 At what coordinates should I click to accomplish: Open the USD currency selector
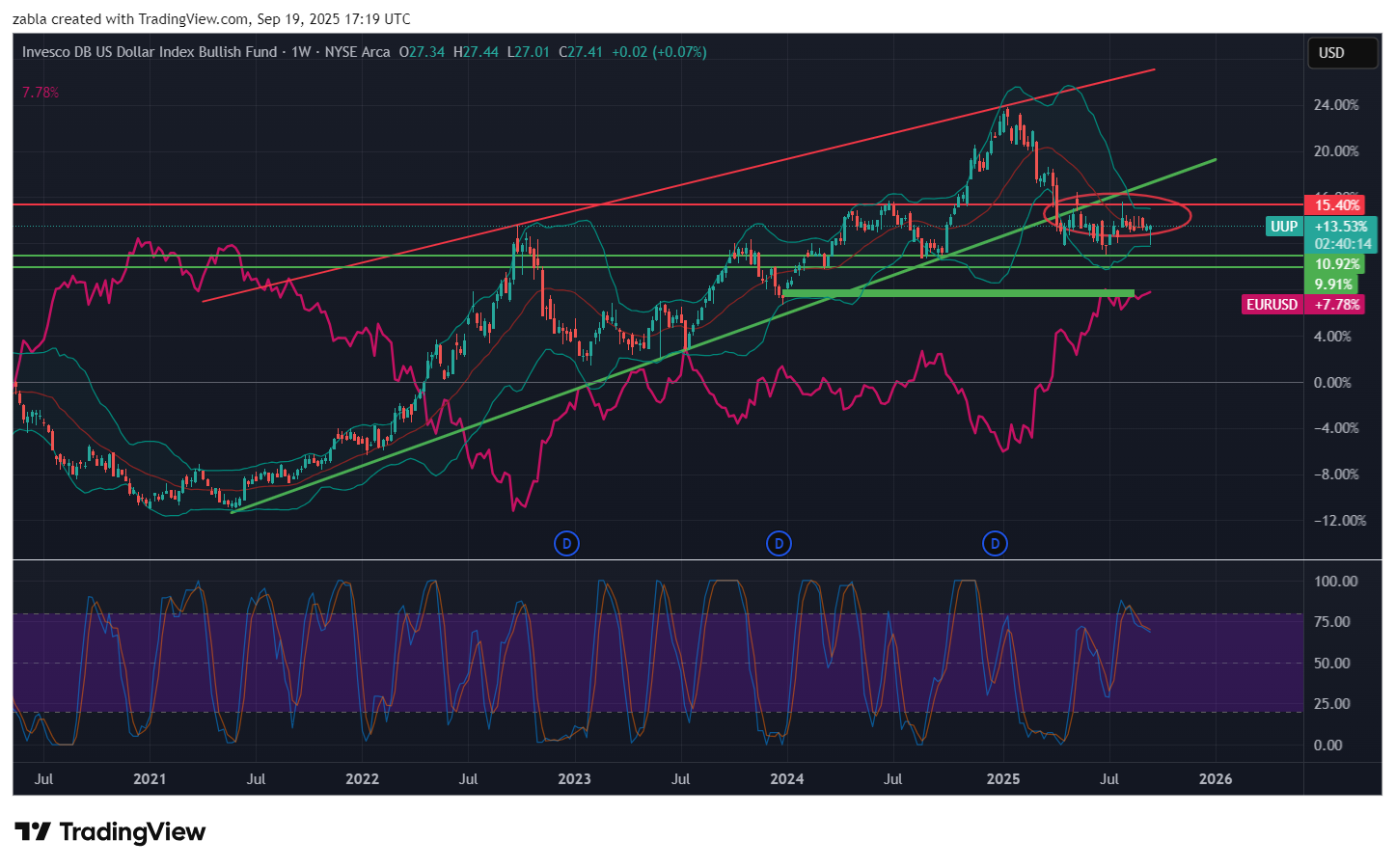point(1341,53)
